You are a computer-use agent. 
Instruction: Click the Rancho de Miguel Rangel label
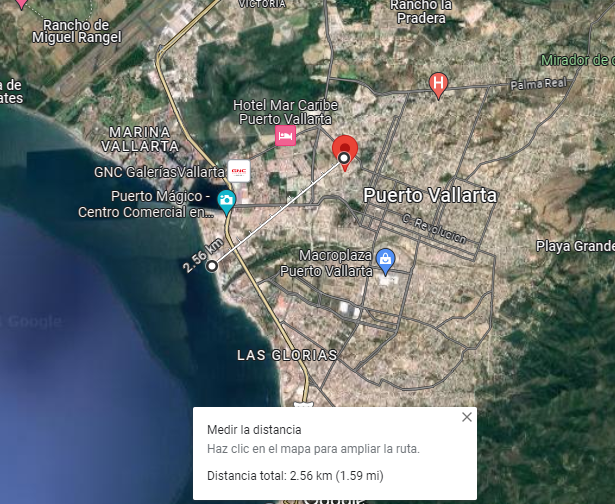coord(77,31)
